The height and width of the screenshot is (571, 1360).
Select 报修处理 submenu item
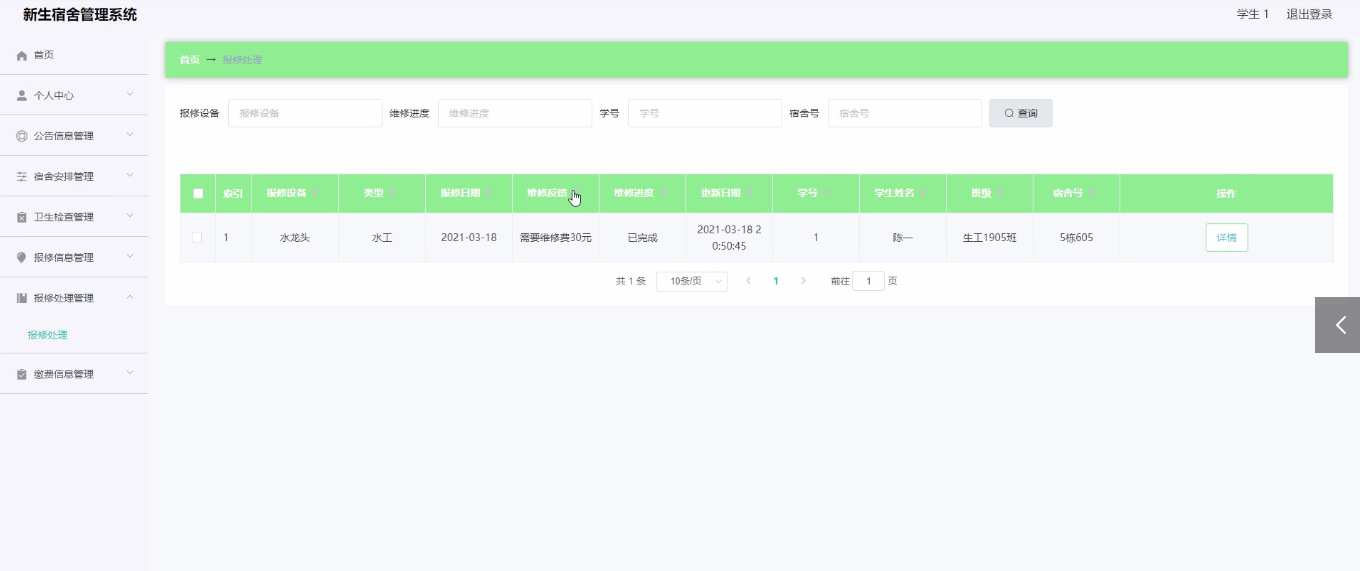(48, 335)
